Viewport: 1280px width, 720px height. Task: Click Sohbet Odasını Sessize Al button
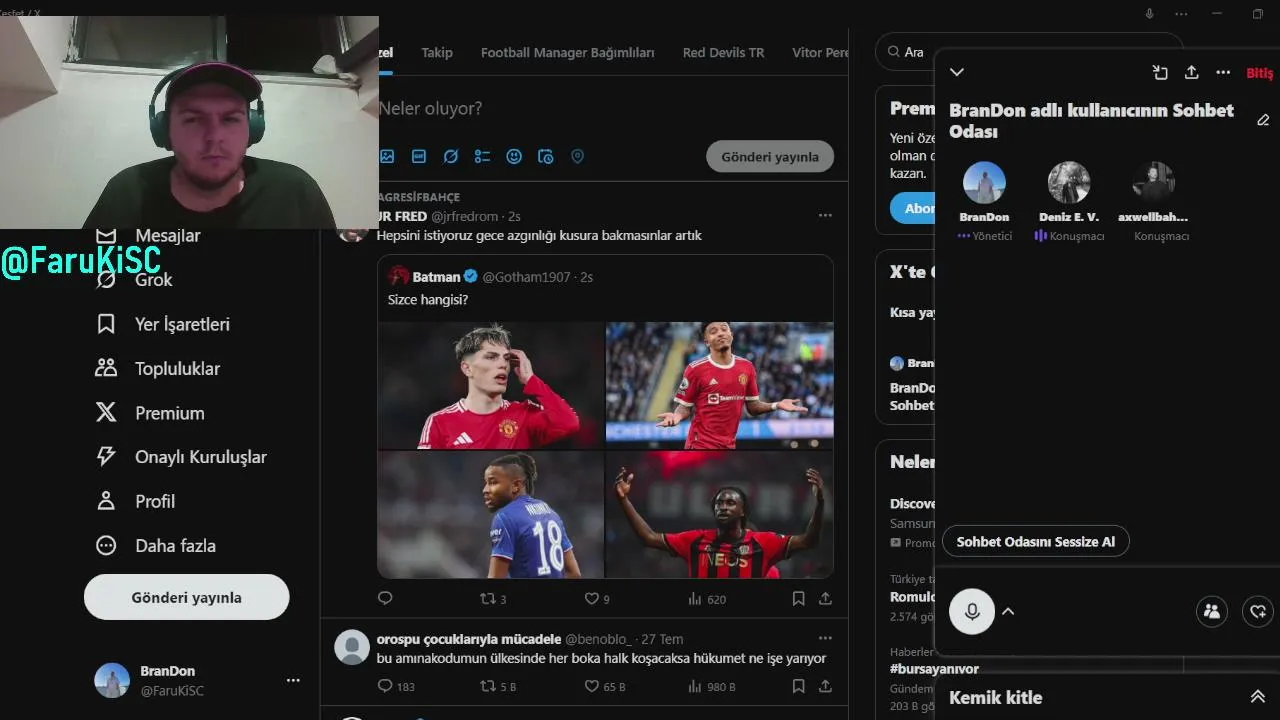[x=1035, y=541]
